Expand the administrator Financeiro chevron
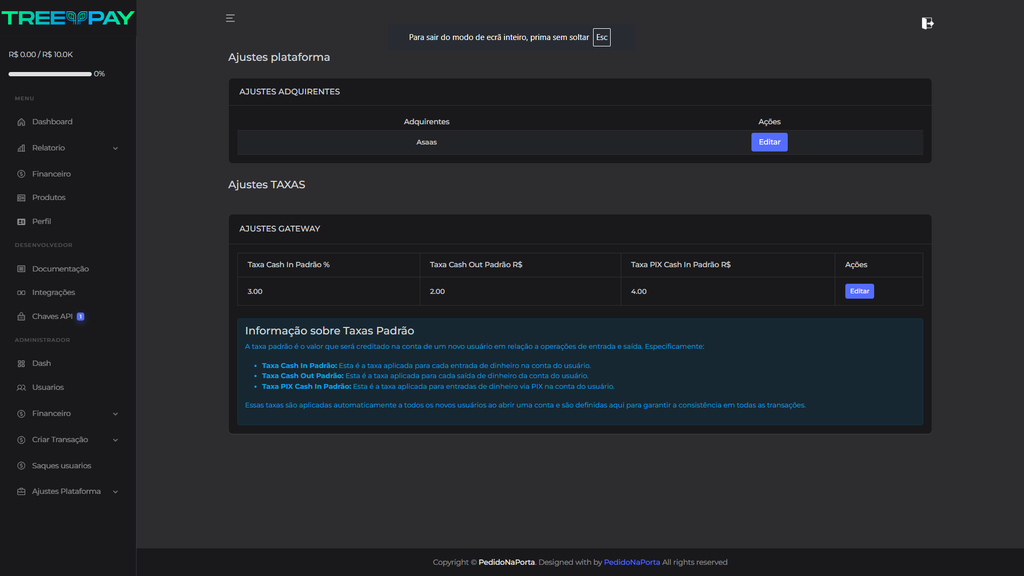The width and height of the screenshot is (1024, 576). [115, 414]
